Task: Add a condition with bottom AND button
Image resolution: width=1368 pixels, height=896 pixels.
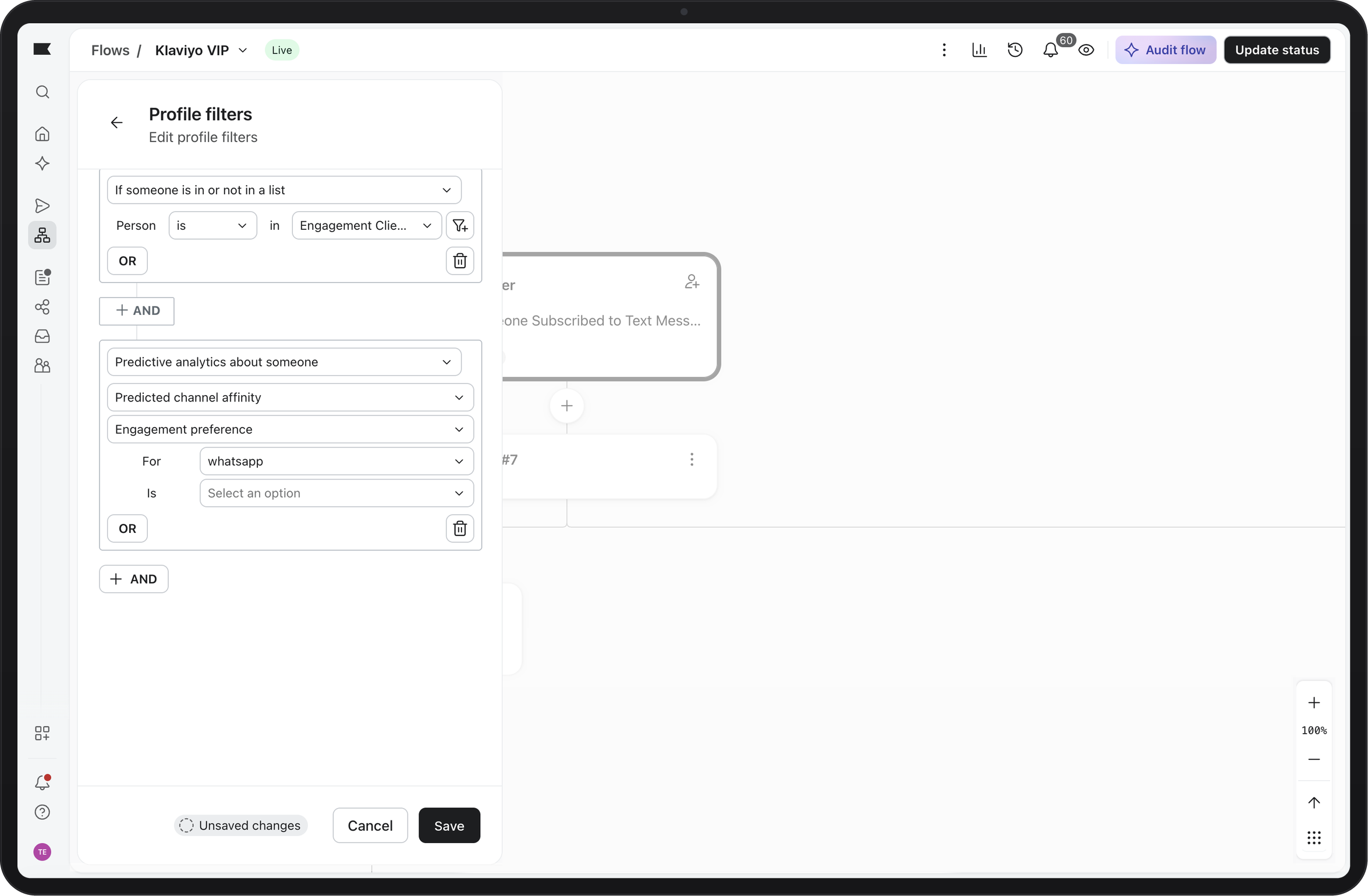Action: click(134, 579)
